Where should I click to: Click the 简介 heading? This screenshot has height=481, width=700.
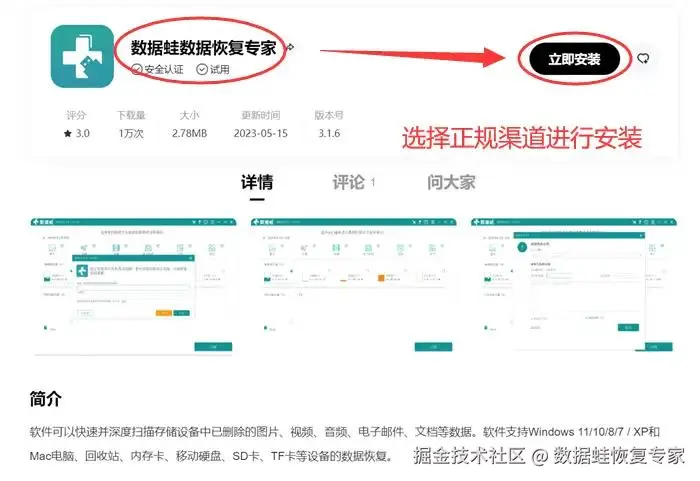(x=46, y=398)
